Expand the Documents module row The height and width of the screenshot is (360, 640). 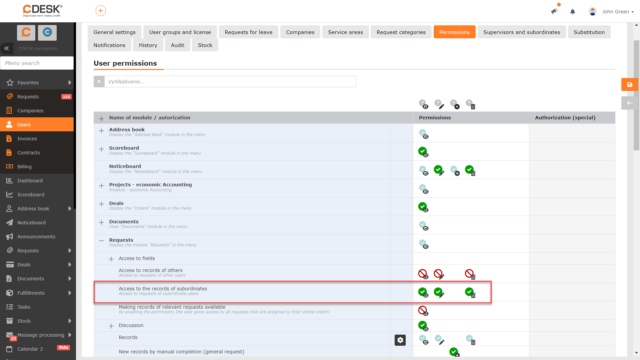(101, 222)
